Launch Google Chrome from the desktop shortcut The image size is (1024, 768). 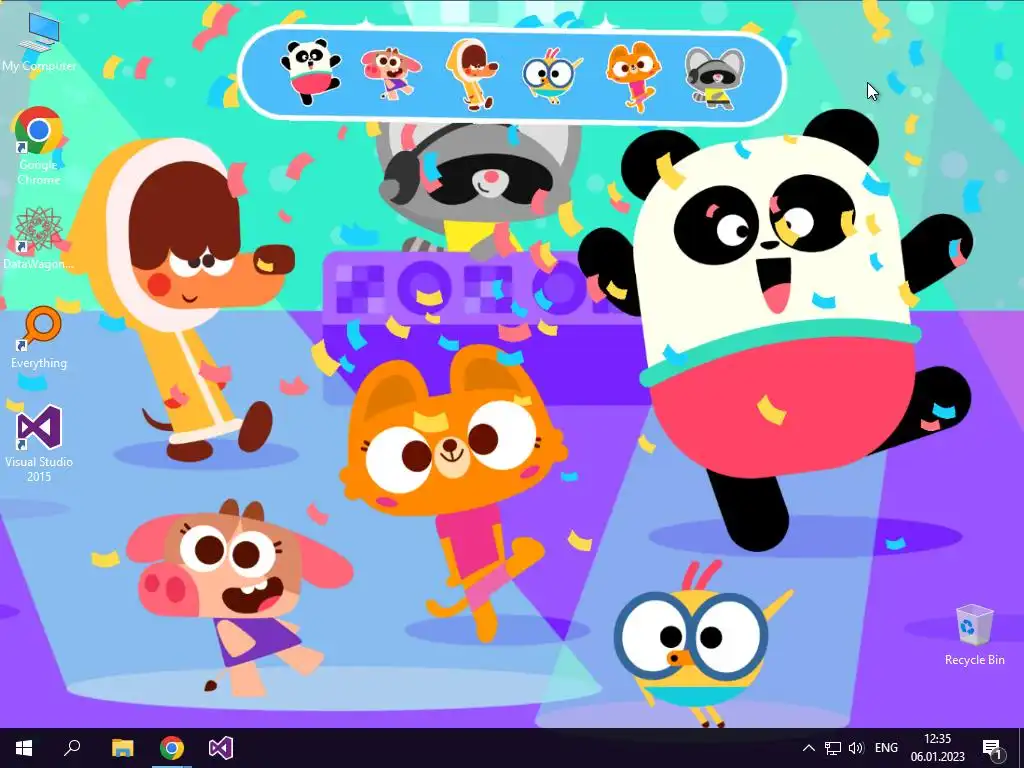pyautogui.click(x=39, y=146)
